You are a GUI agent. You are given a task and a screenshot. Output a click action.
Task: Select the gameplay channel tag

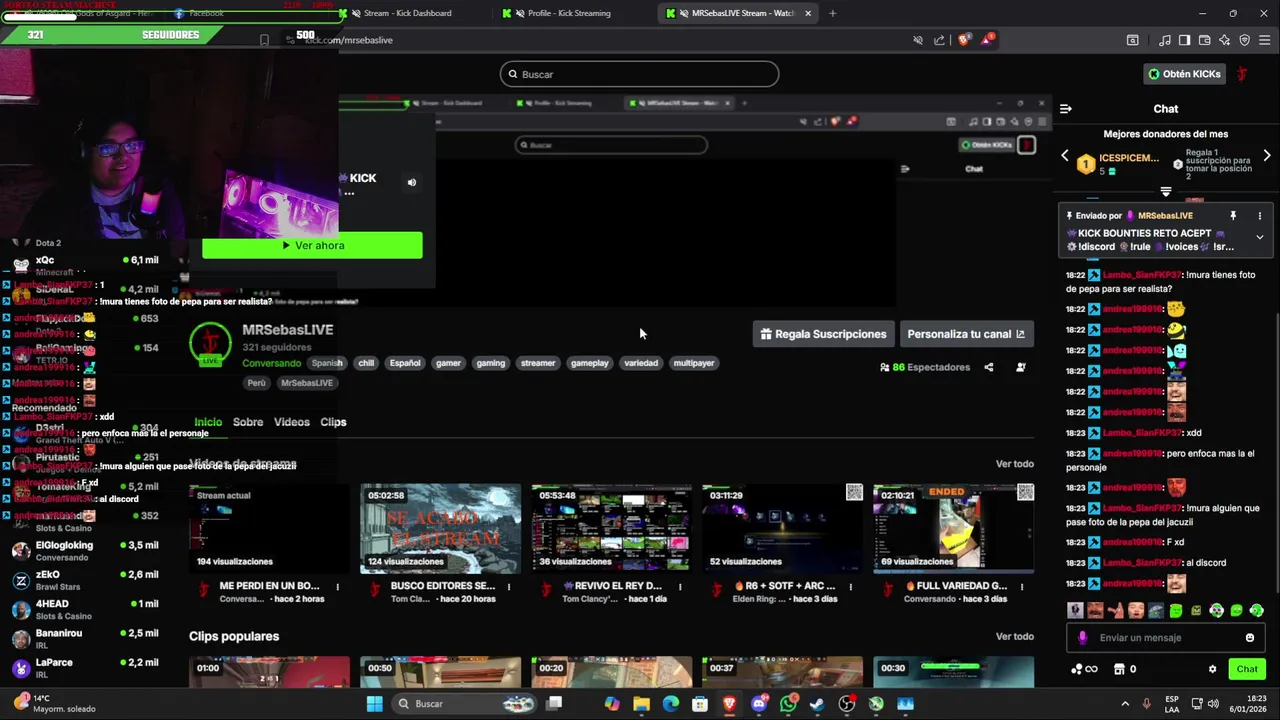(x=590, y=363)
